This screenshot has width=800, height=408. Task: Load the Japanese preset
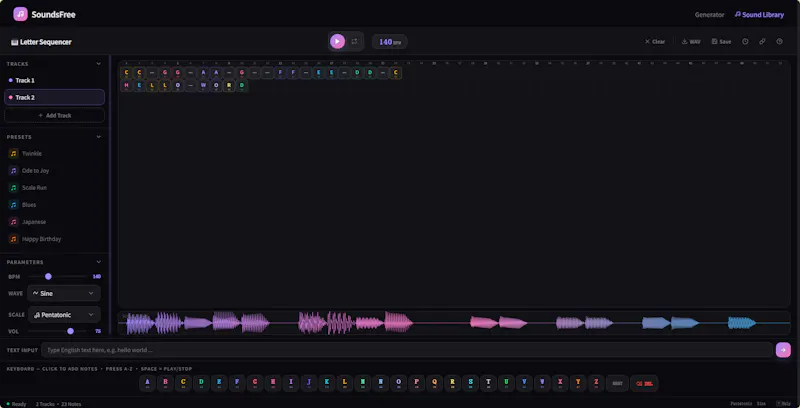pyautogui.click(x=55, y=222)
